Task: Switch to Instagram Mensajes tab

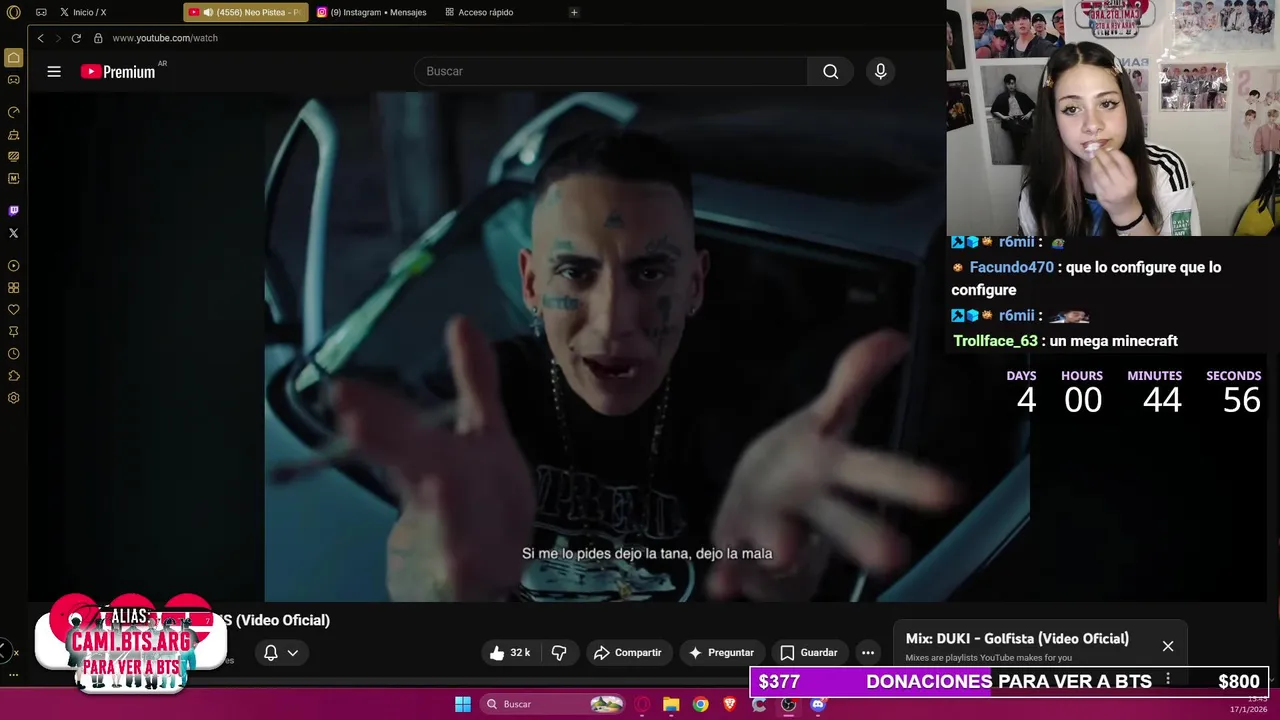Action: coord(372,12)
